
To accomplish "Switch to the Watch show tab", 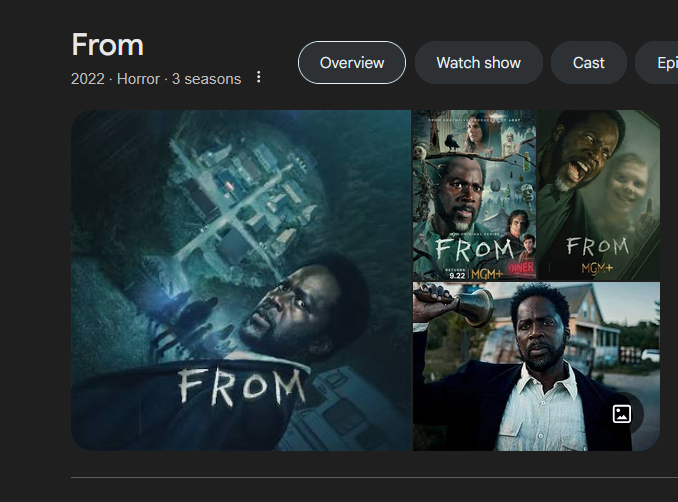I will 478,63.
